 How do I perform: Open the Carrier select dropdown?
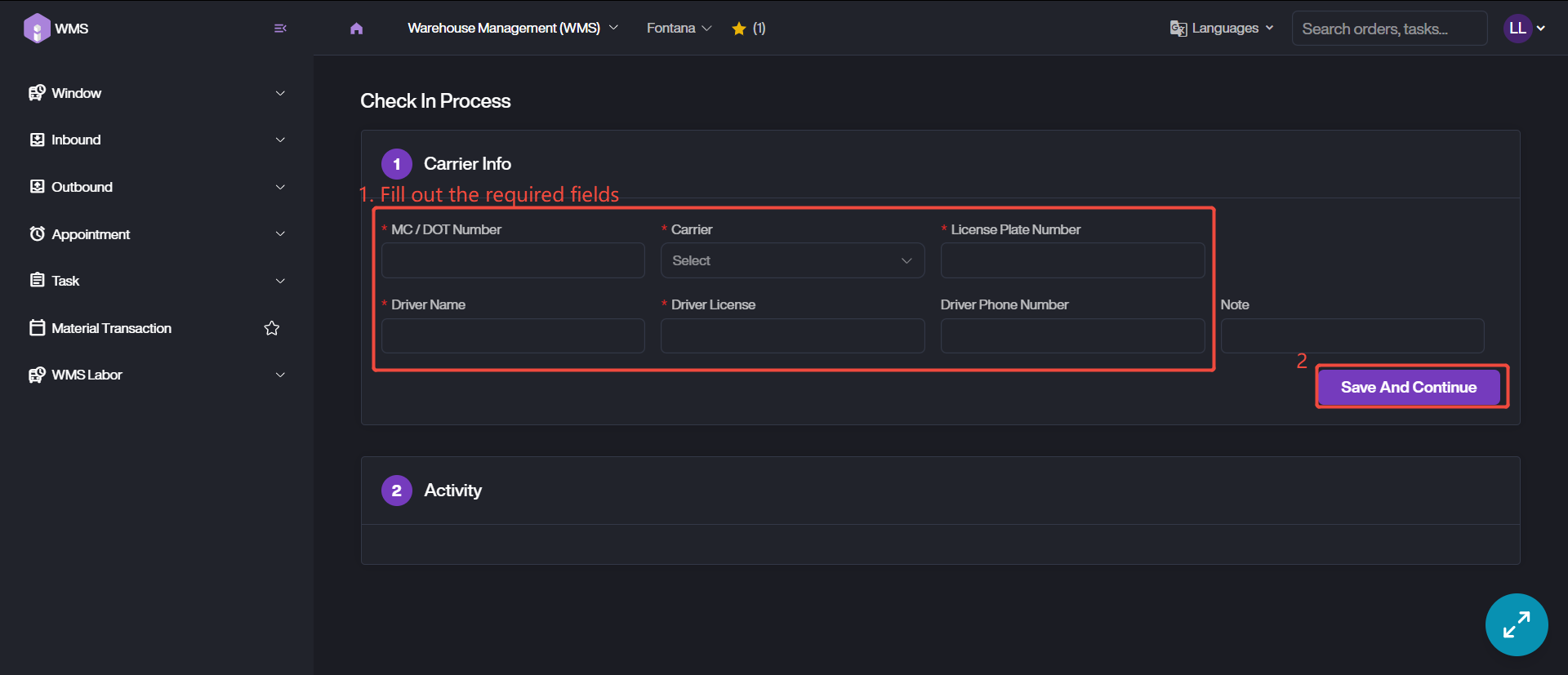[x=791, y=260]
